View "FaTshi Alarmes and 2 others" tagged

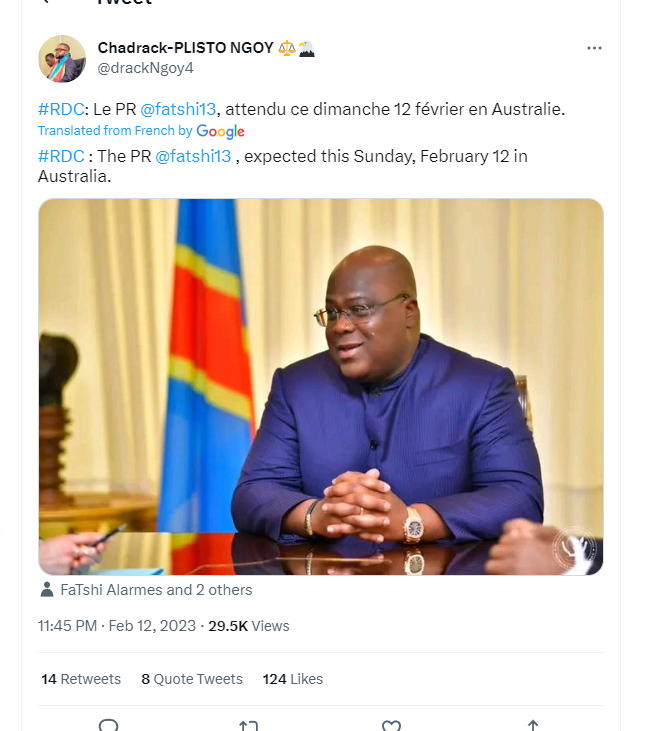[x=156, y=590]
